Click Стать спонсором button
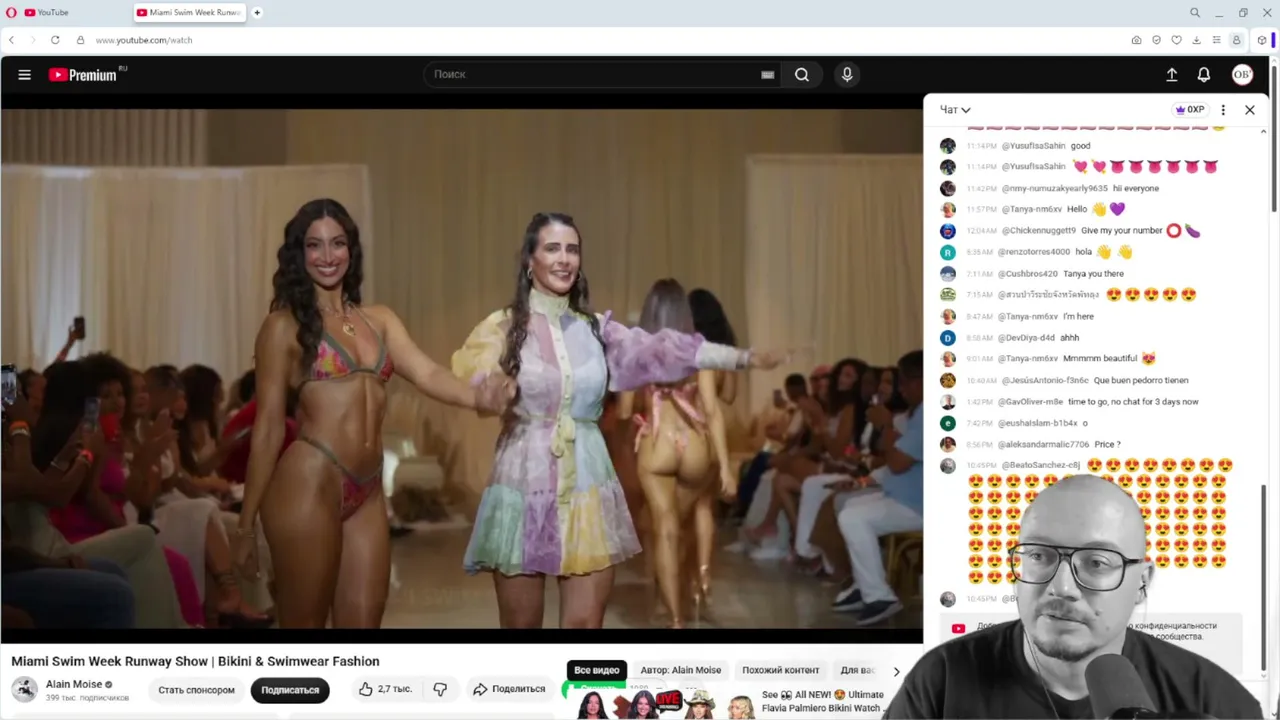The width and height of the screenshot is (1280, 720). [x=196, y=690]
